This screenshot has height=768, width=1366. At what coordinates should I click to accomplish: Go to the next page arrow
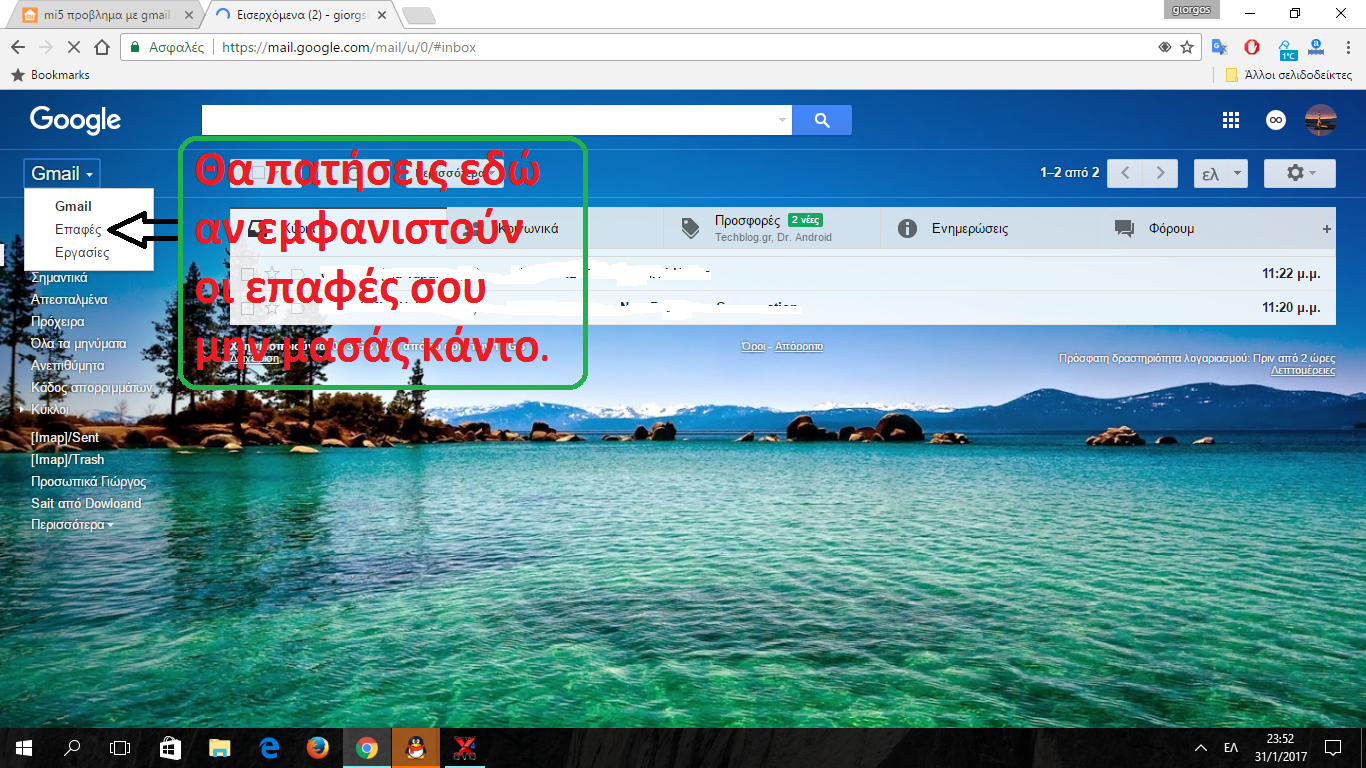(x=1160, y=173)
